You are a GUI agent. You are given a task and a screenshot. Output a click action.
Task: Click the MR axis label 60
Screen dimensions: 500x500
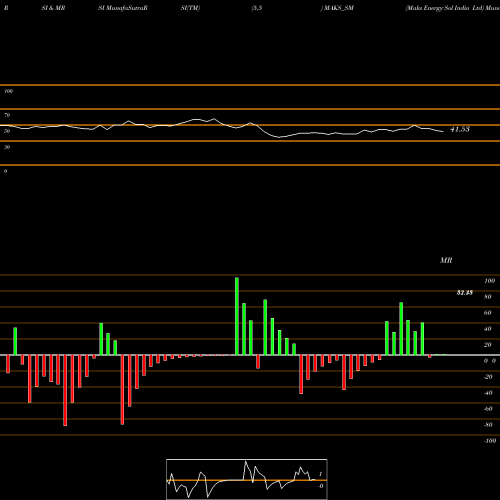[x=487, y=313]
